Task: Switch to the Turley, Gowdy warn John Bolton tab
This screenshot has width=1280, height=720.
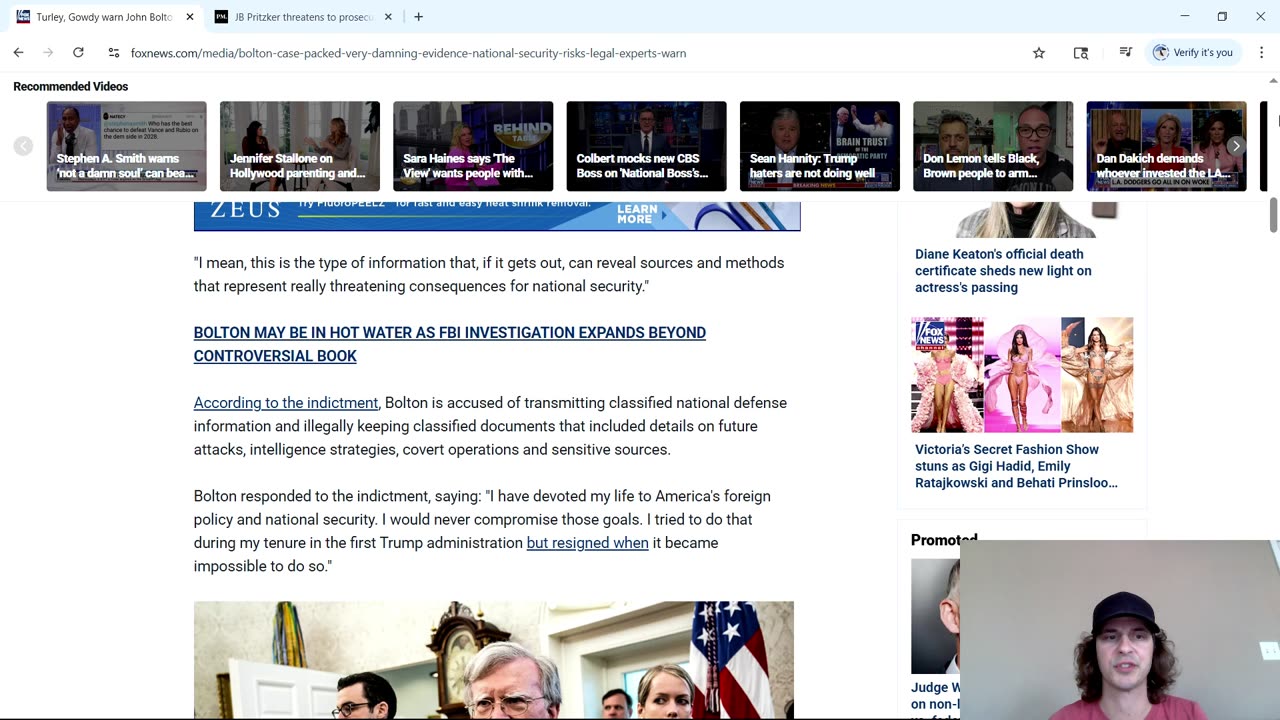Action: click(x=104, y=17)
